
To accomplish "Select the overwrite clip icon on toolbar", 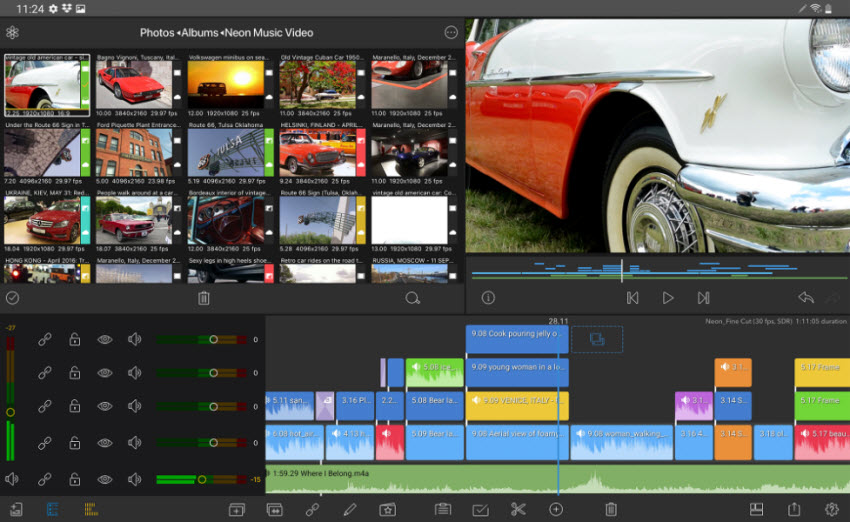I will coord(274,510).
